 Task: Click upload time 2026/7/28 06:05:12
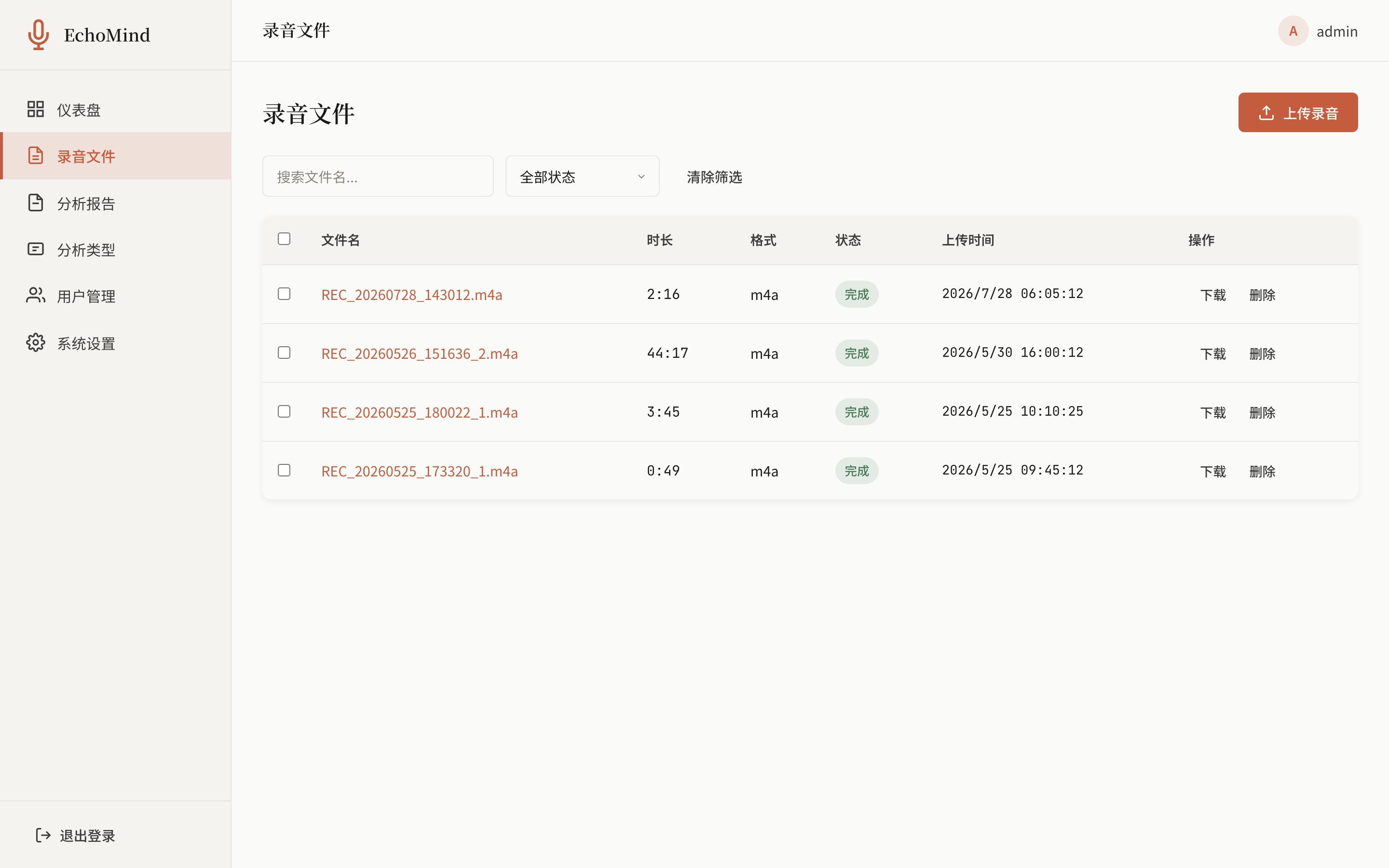point(1012,294)
